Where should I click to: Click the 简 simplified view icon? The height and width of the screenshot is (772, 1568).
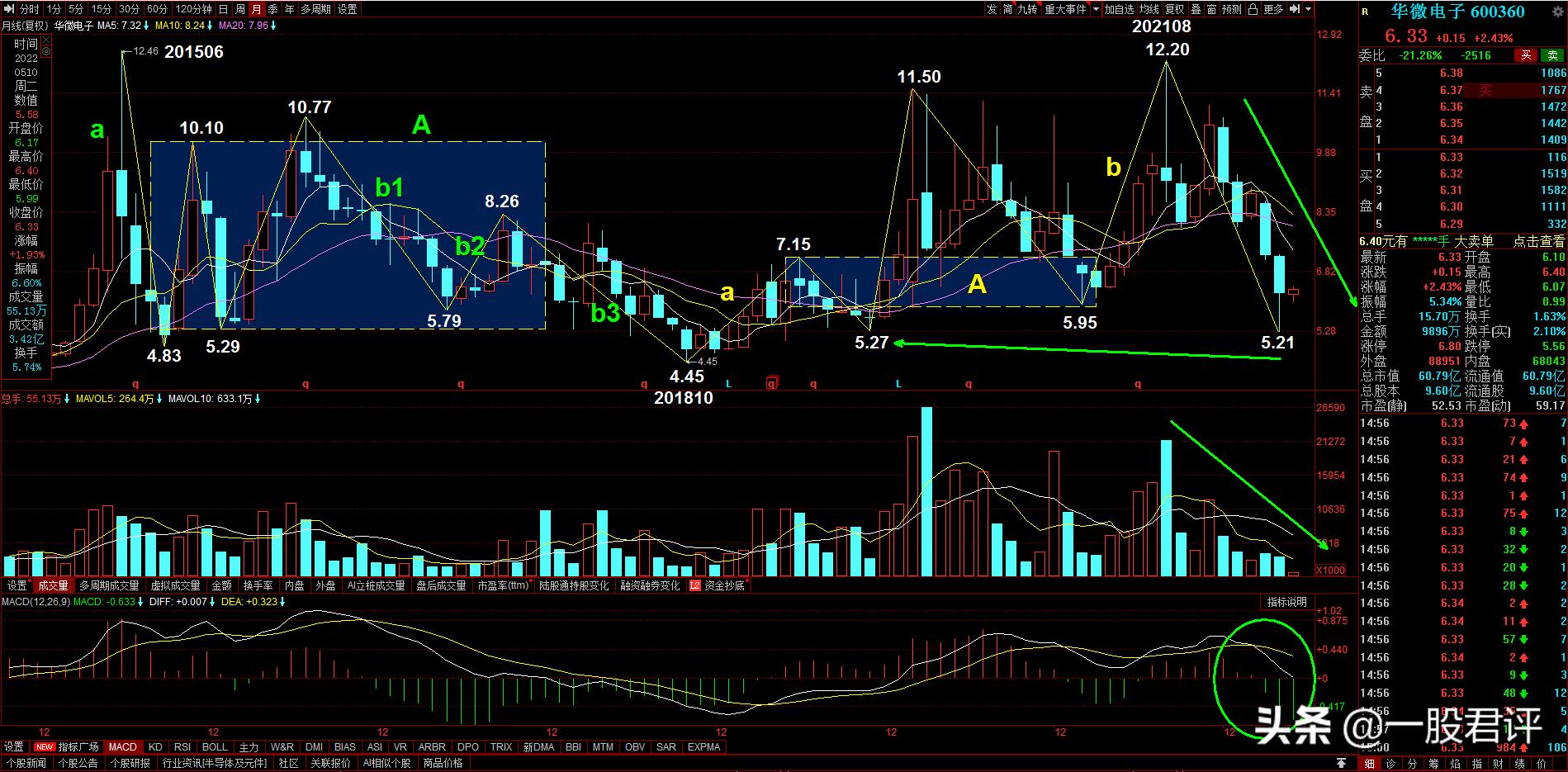(x=1007, y=9)
